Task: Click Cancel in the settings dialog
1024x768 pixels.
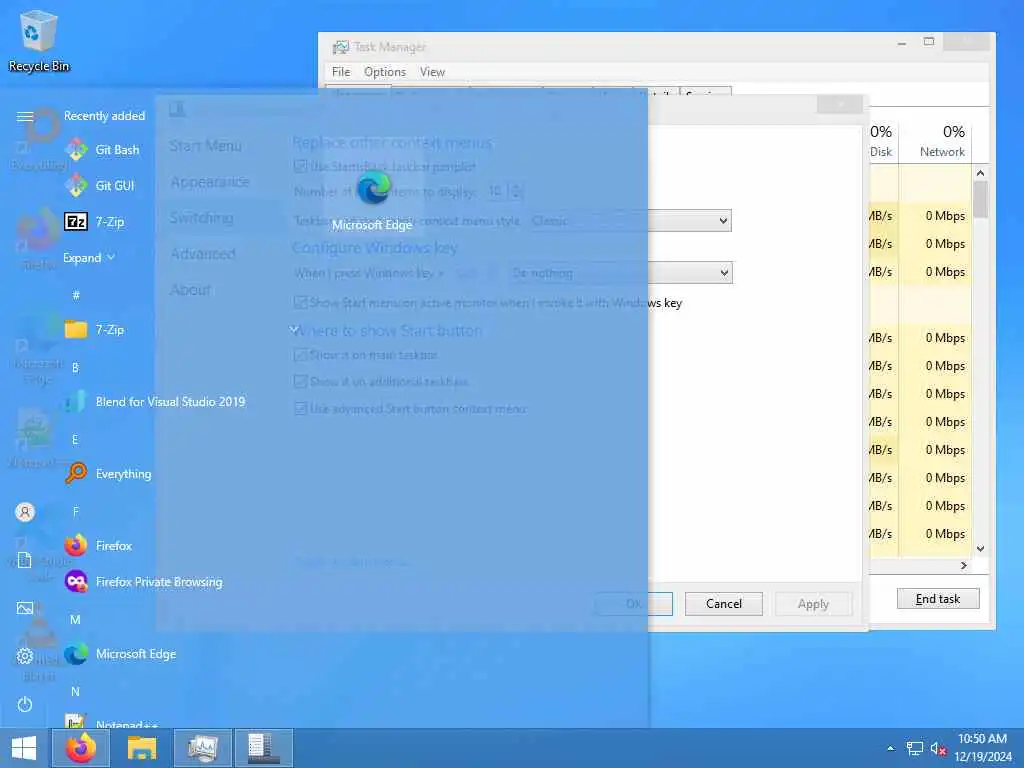Action: point(724,604)
